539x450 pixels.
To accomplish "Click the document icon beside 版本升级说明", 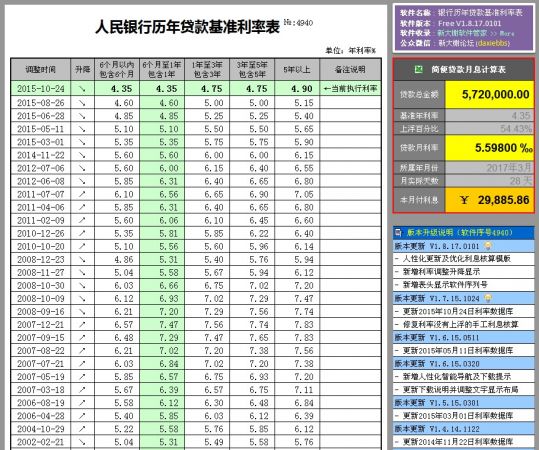I will [x=398, y=233].
